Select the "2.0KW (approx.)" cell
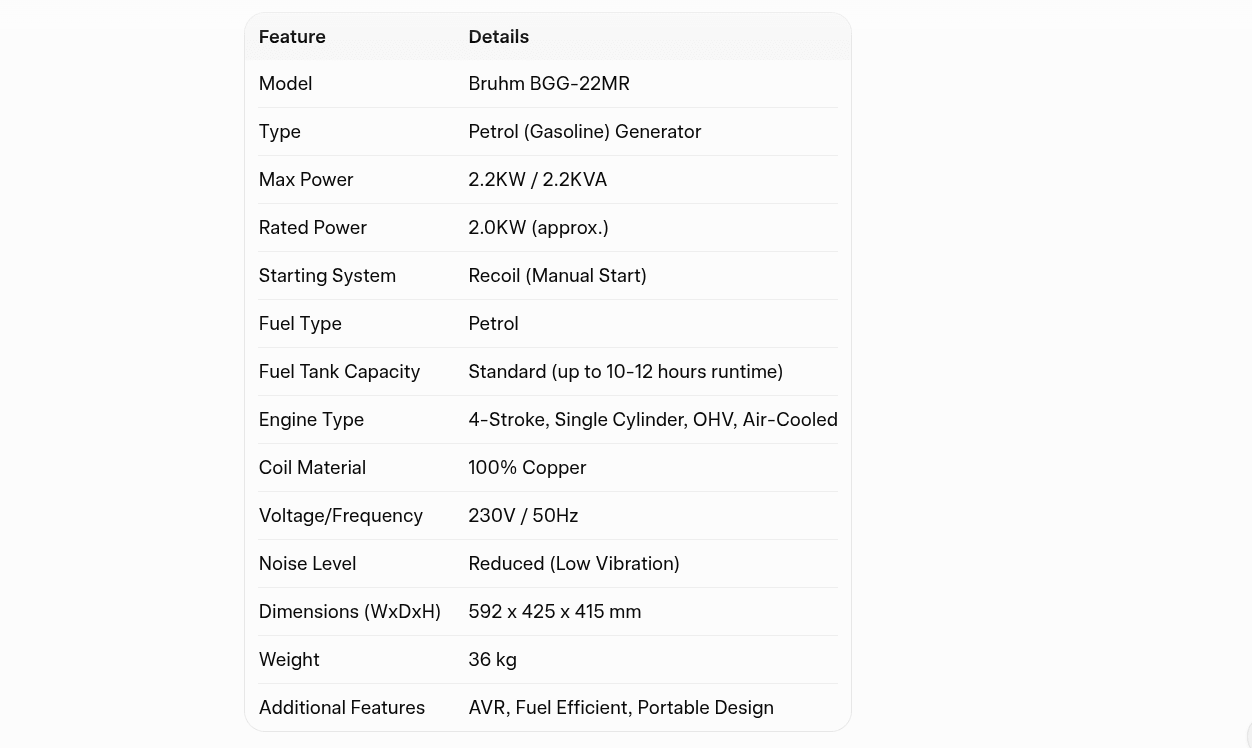This screenshot has height=748, width=1252. point(538,228)
